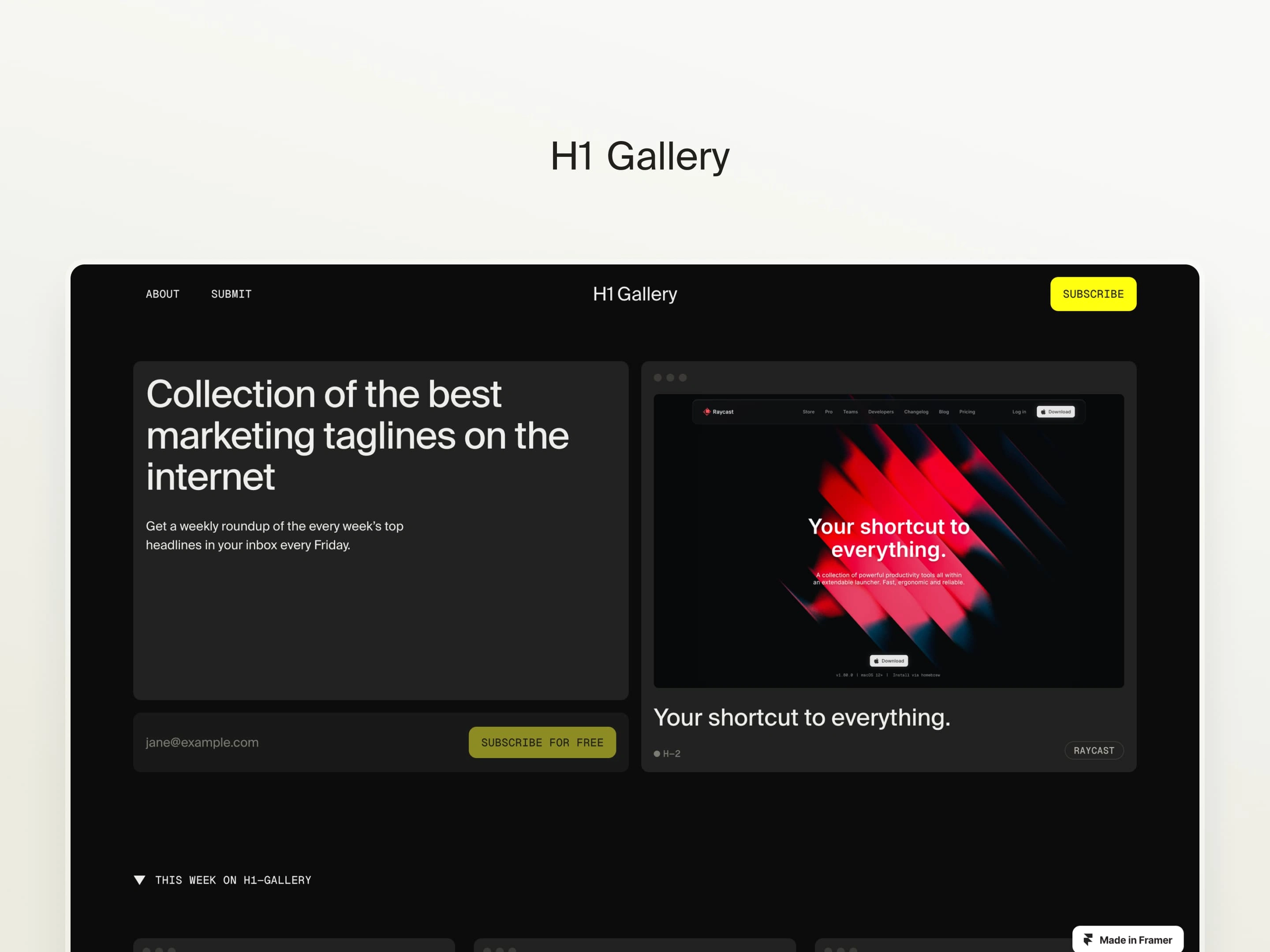Click the RAYCAST tag pill
Image resolution: width=1270 pixels, height=952 pixels.
[x=1094, y=750]
